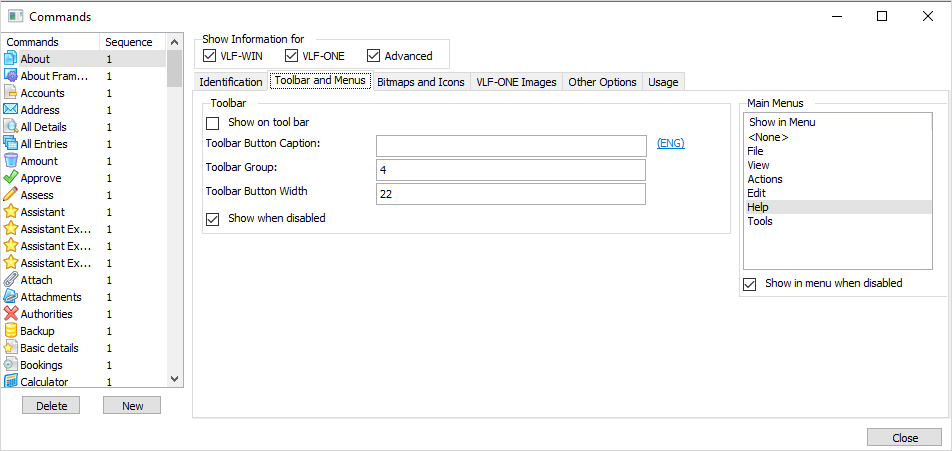Viewport: 952px width, 451px height.
Task: Click the Assess pencil icon
Action: coord(11,195)
